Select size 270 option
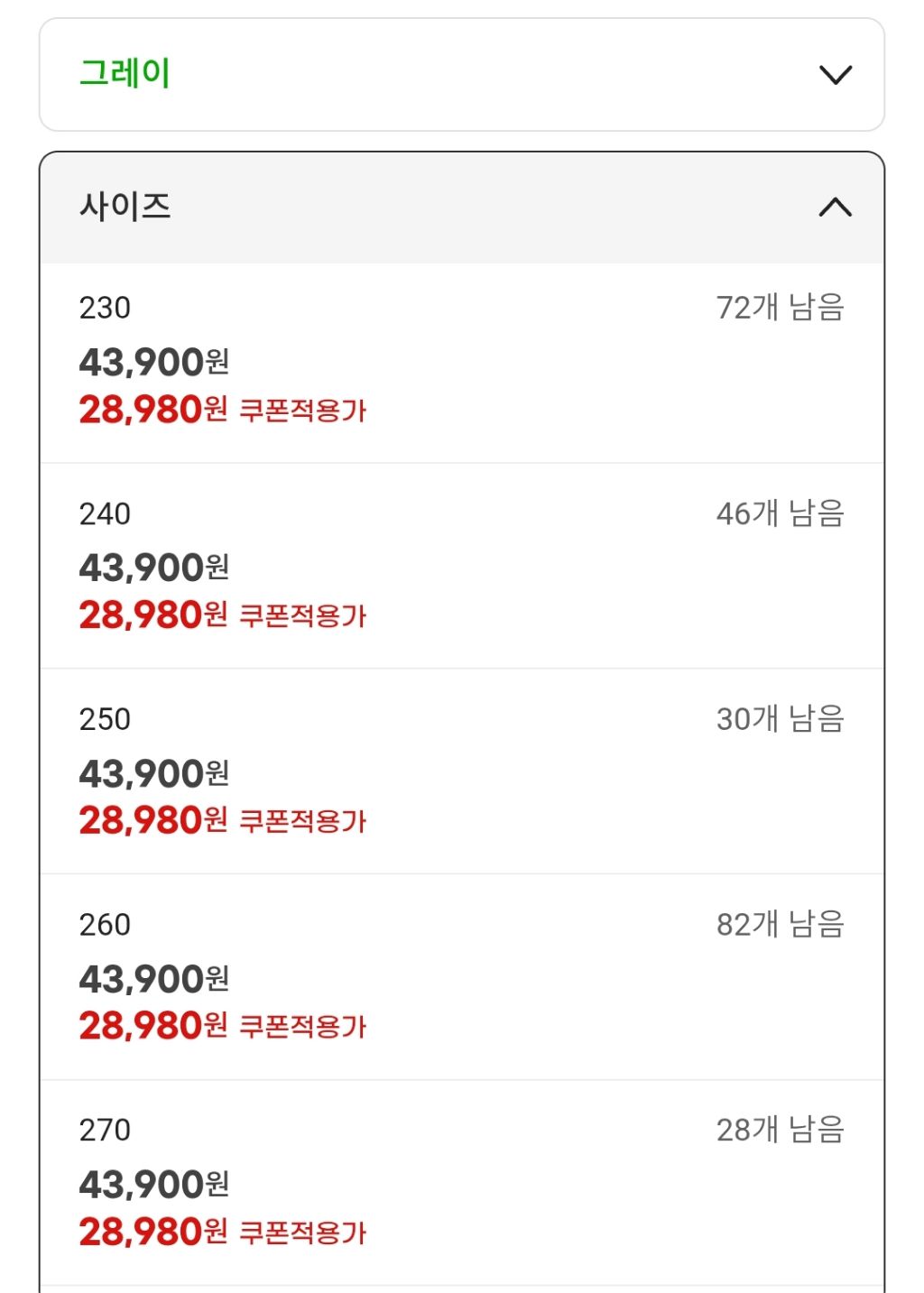924x1293 pixels. point(462,1183)
